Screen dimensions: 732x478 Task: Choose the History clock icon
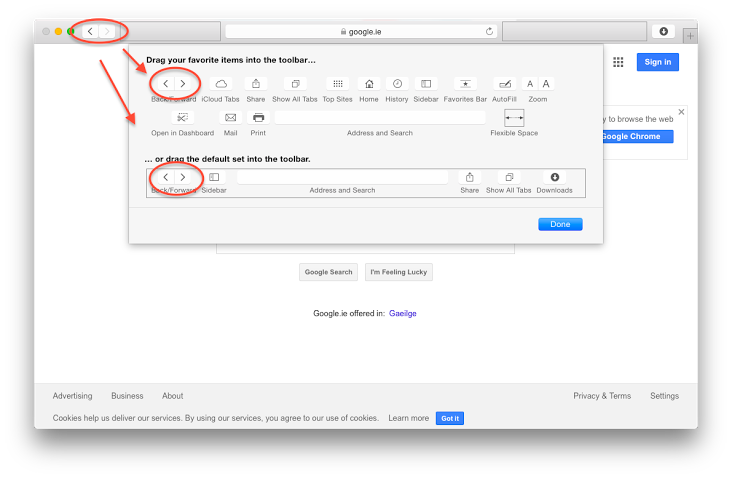[x=397, y=84]
